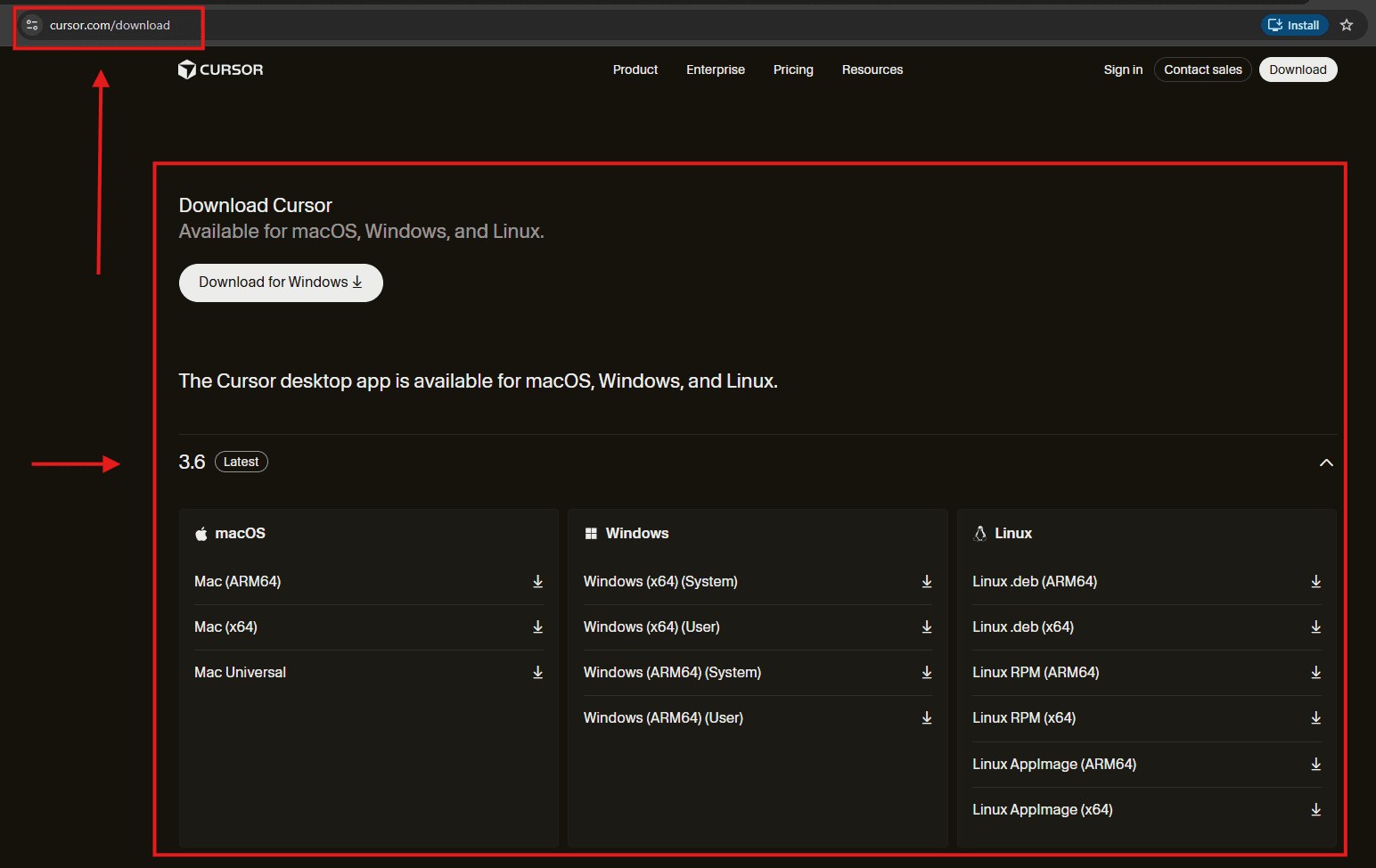Click the Windows logo icon in card header
Viewport: 1376px width, 868px height.
click(x=591, y=533)
